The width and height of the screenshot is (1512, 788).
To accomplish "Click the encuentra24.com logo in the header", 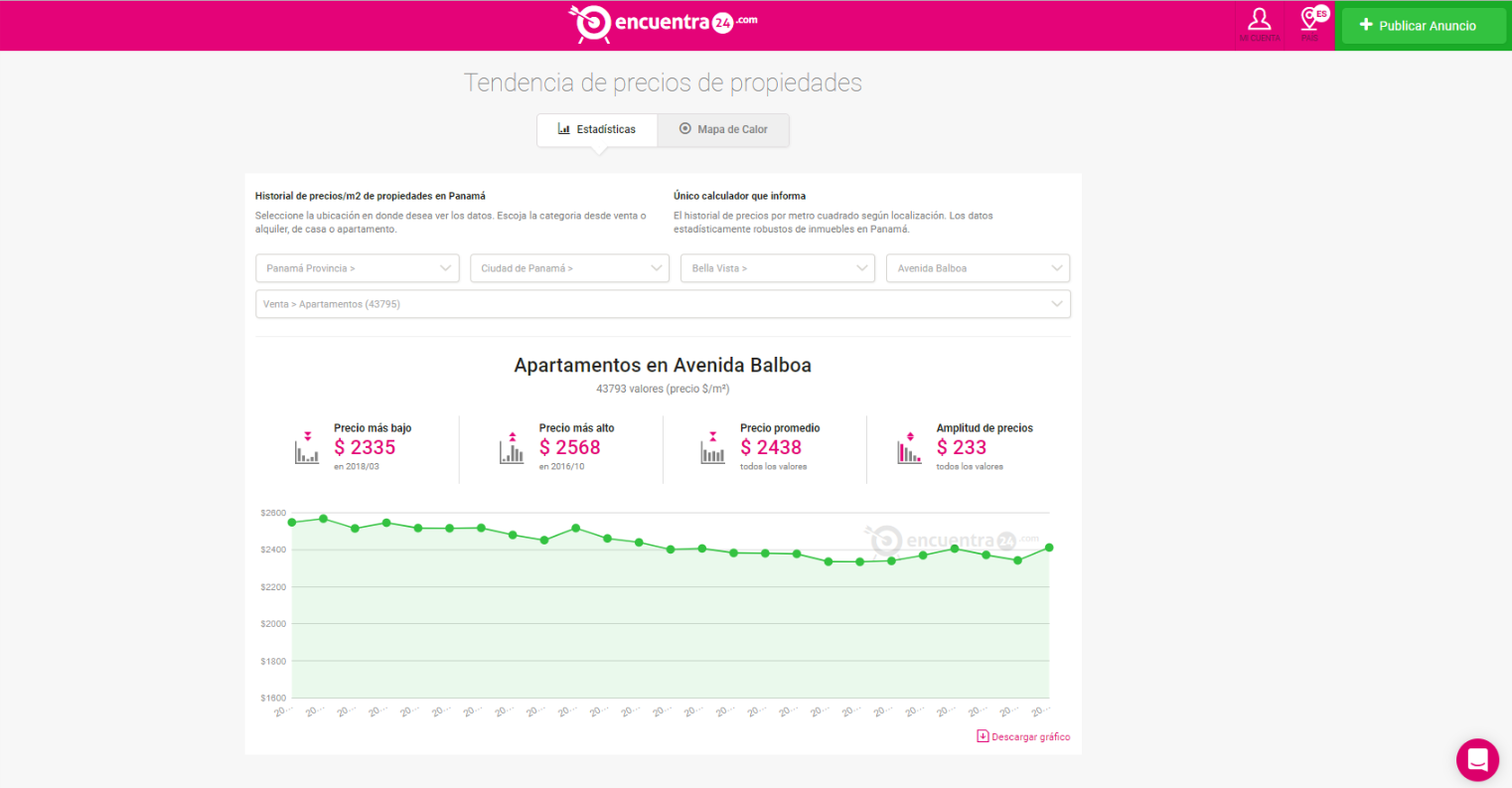I will 663,24.
